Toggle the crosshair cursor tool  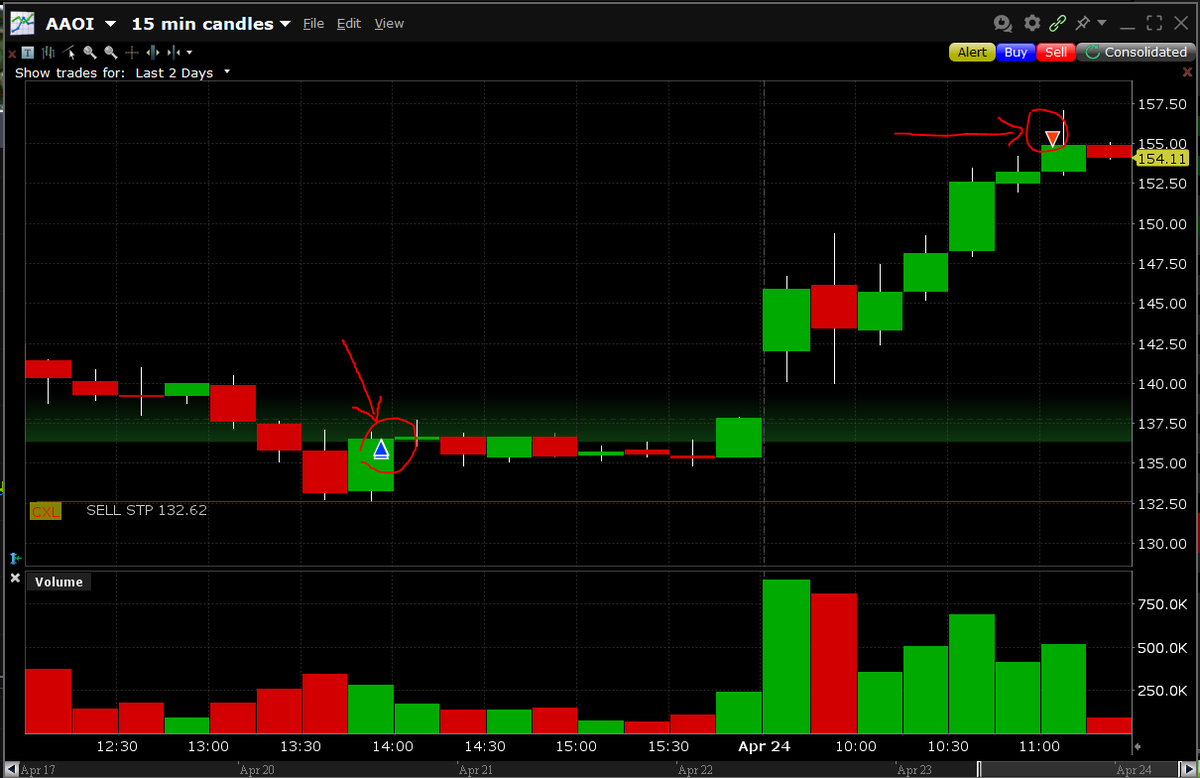pyautogui.click(x=132, y=52)
